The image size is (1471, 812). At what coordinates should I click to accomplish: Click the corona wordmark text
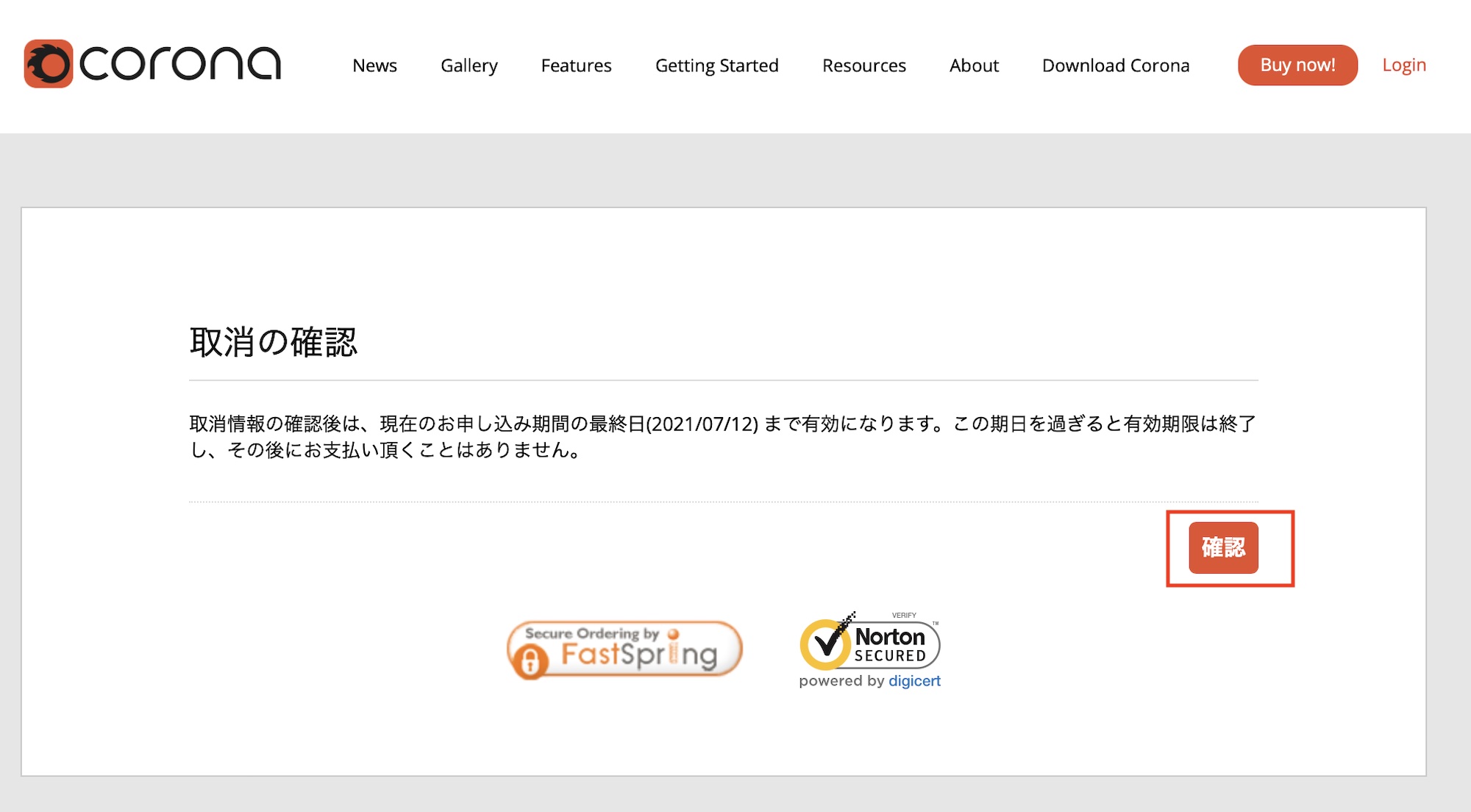pos(180,64)
